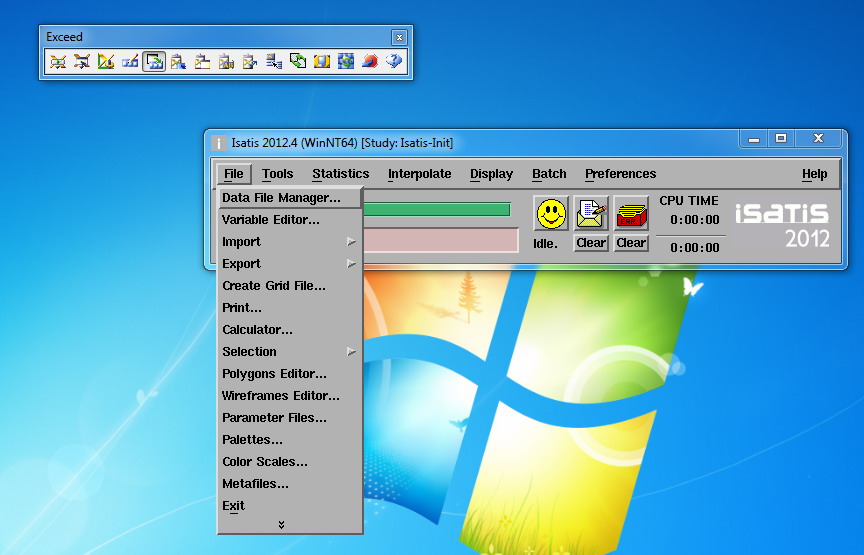This screenshot has width=864, height=555.
Task: Open the Tools menu
Action: pos(277,174)
